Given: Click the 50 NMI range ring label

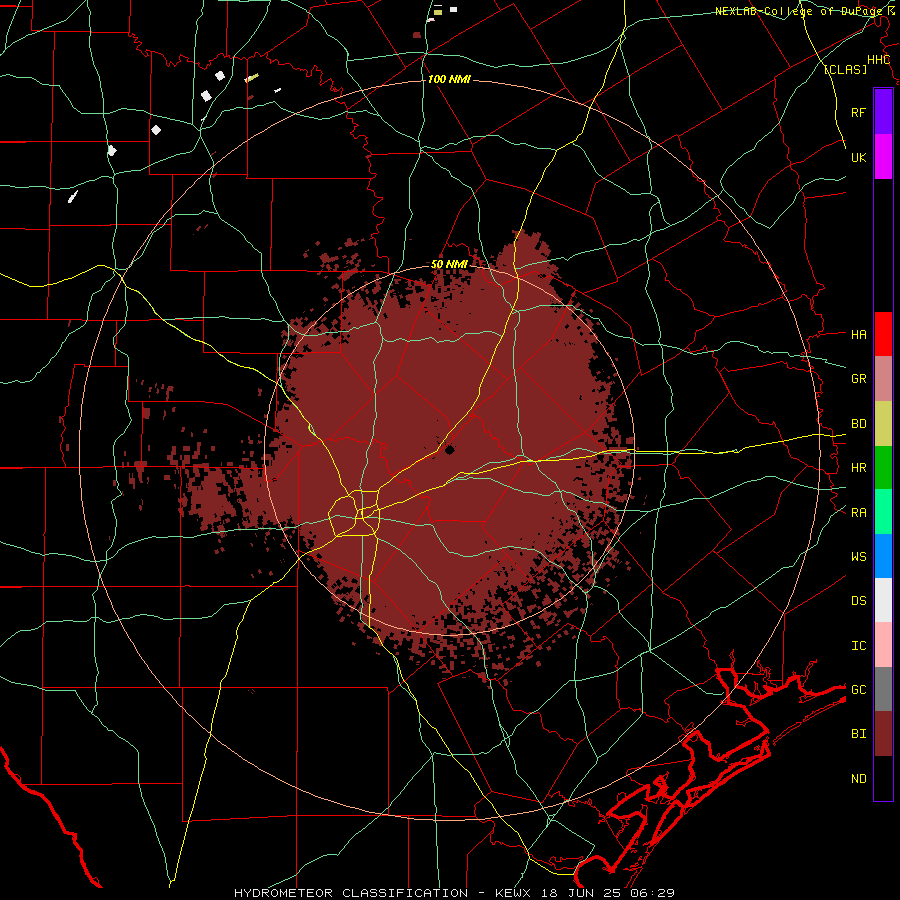Looking at the screenshot, I should tap(449, 264).
